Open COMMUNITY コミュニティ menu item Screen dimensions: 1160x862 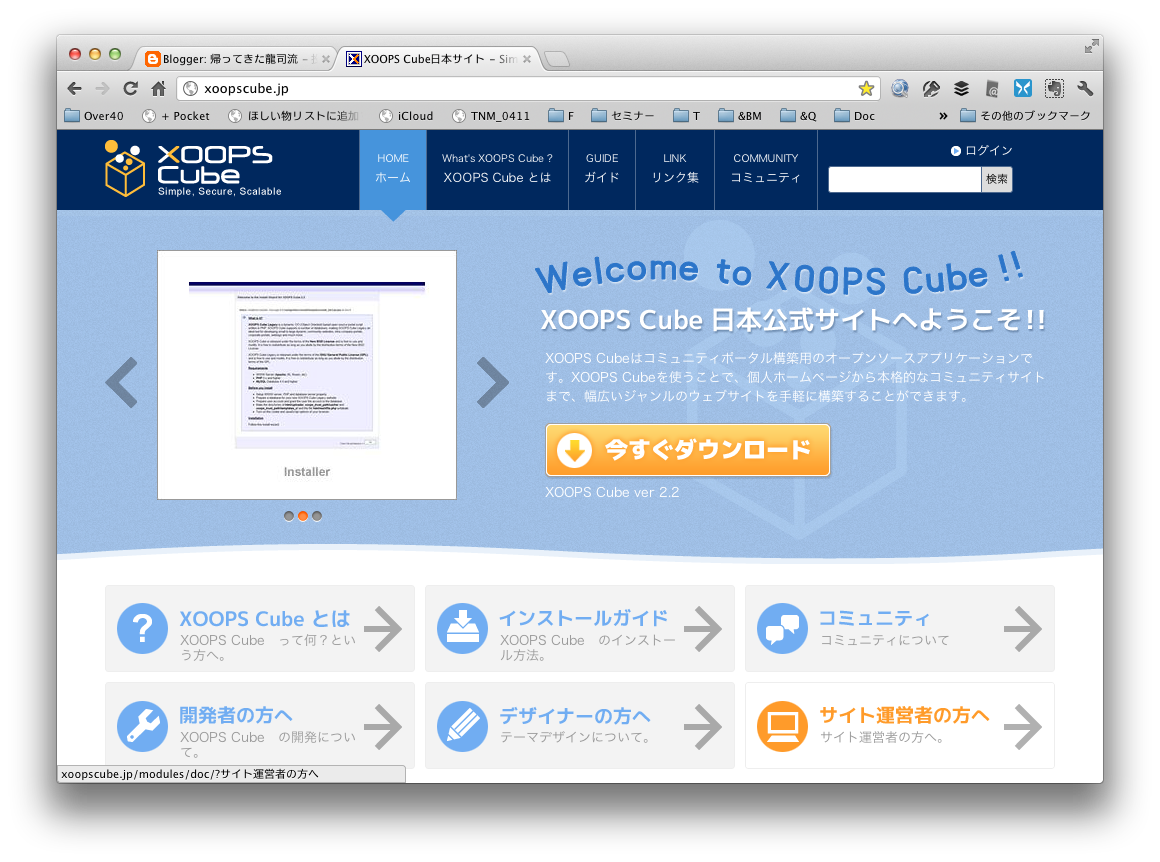pos(766,169)
